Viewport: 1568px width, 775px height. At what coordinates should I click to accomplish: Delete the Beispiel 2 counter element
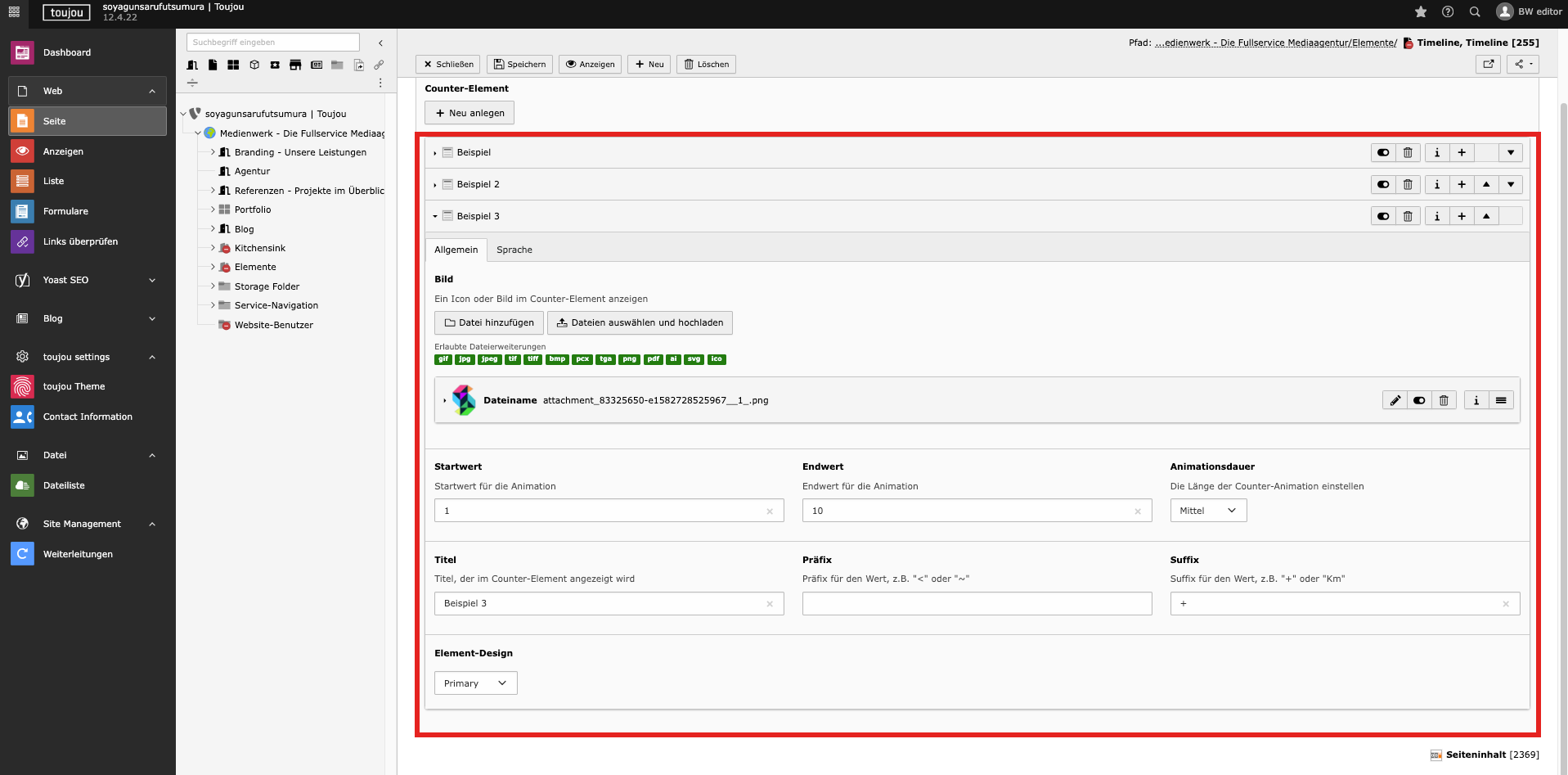[x=1407, y=185]
